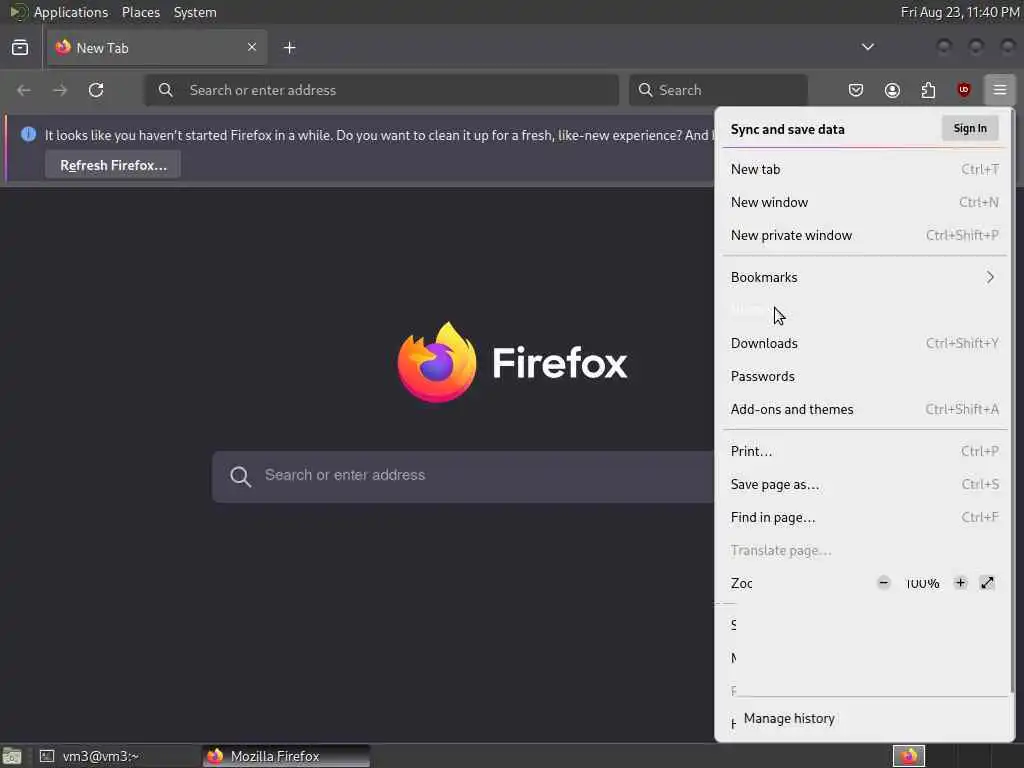Go back one page

24,90
